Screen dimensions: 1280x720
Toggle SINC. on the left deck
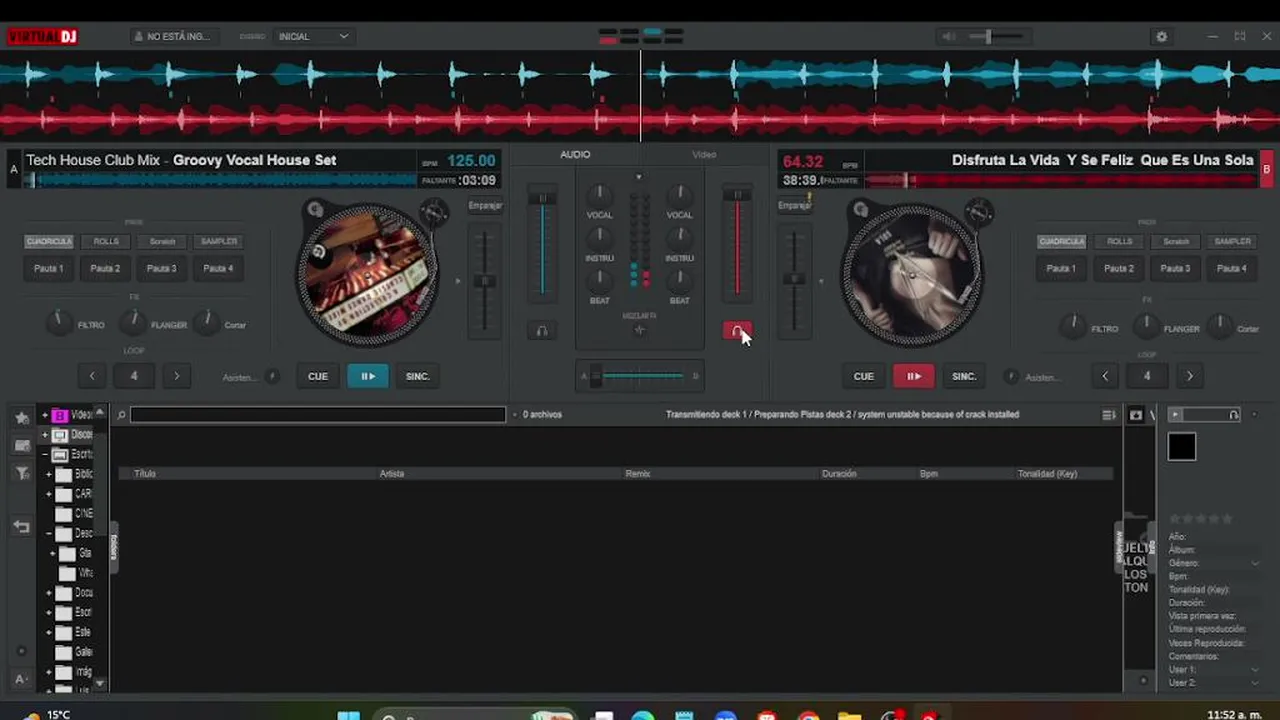[417, 376]
